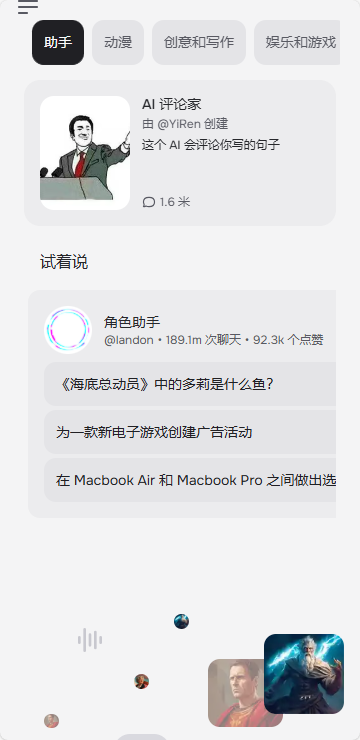Click the @YiRen creator line
360x740 pixels.
click(x=185, y=124)
